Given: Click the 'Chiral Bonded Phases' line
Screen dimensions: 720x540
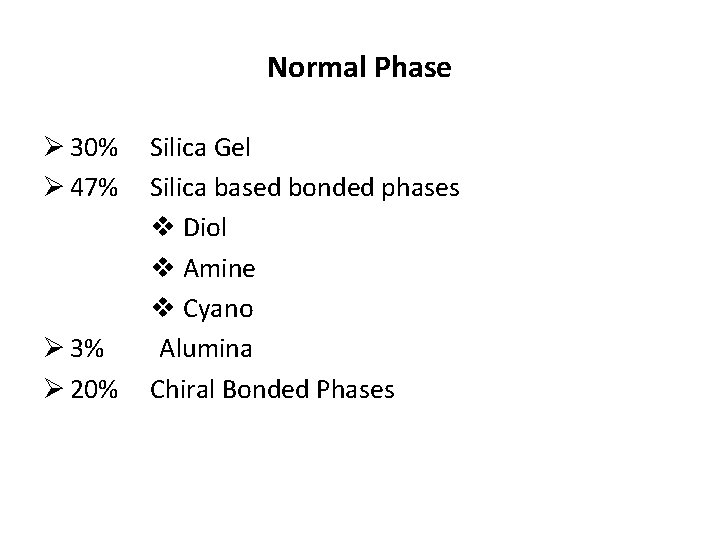Looking at the screenshot, I should [272, 389].
